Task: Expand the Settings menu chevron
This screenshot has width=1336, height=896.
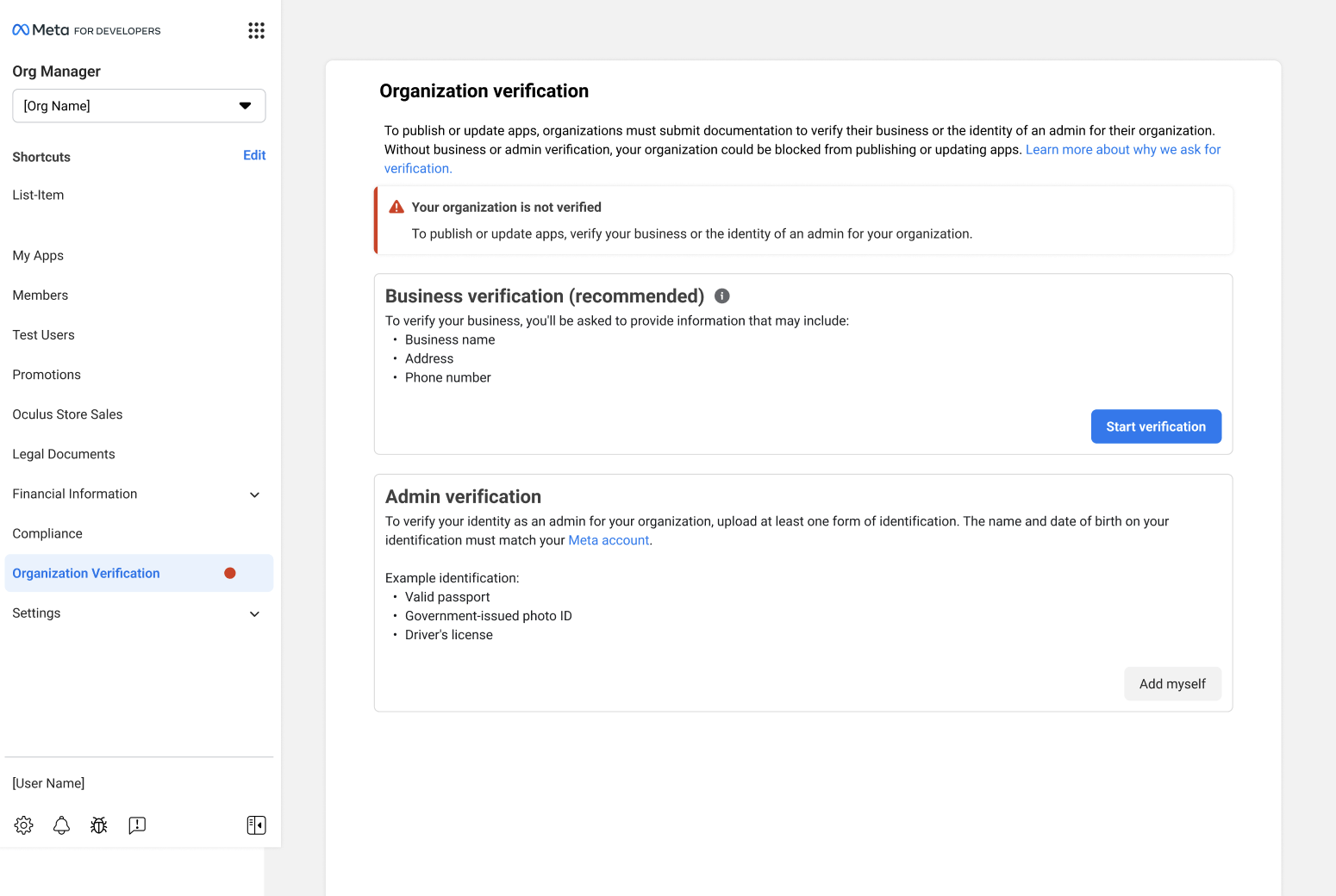Action: click(254, 614)
